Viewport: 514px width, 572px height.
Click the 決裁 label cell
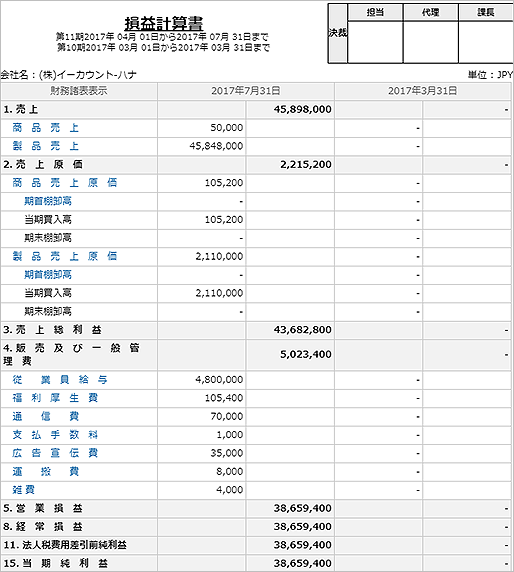[x=337, y=33]
